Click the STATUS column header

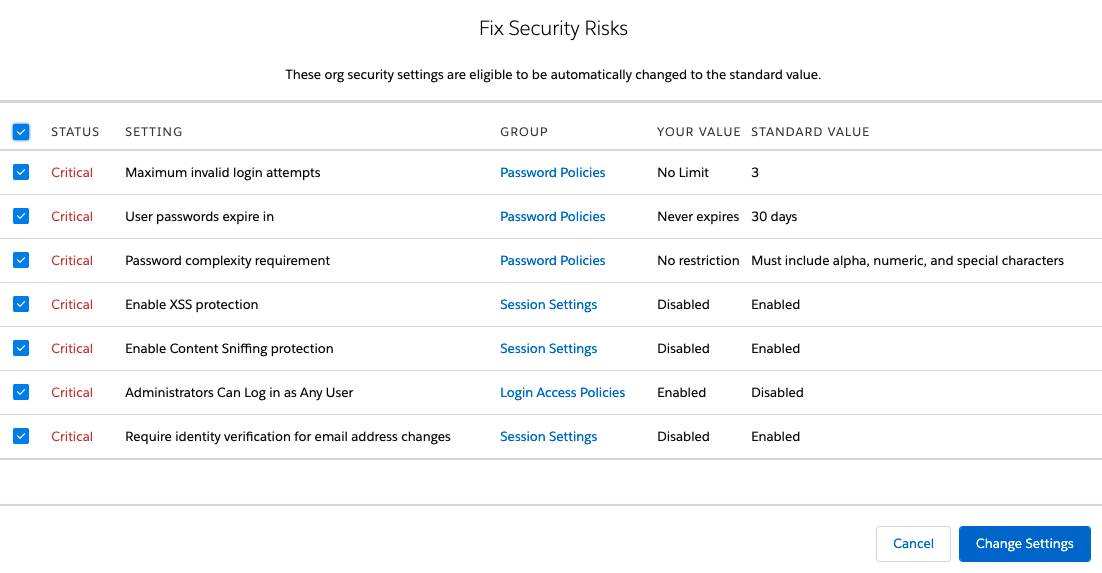pyautogui.click(x=75, y=132)
